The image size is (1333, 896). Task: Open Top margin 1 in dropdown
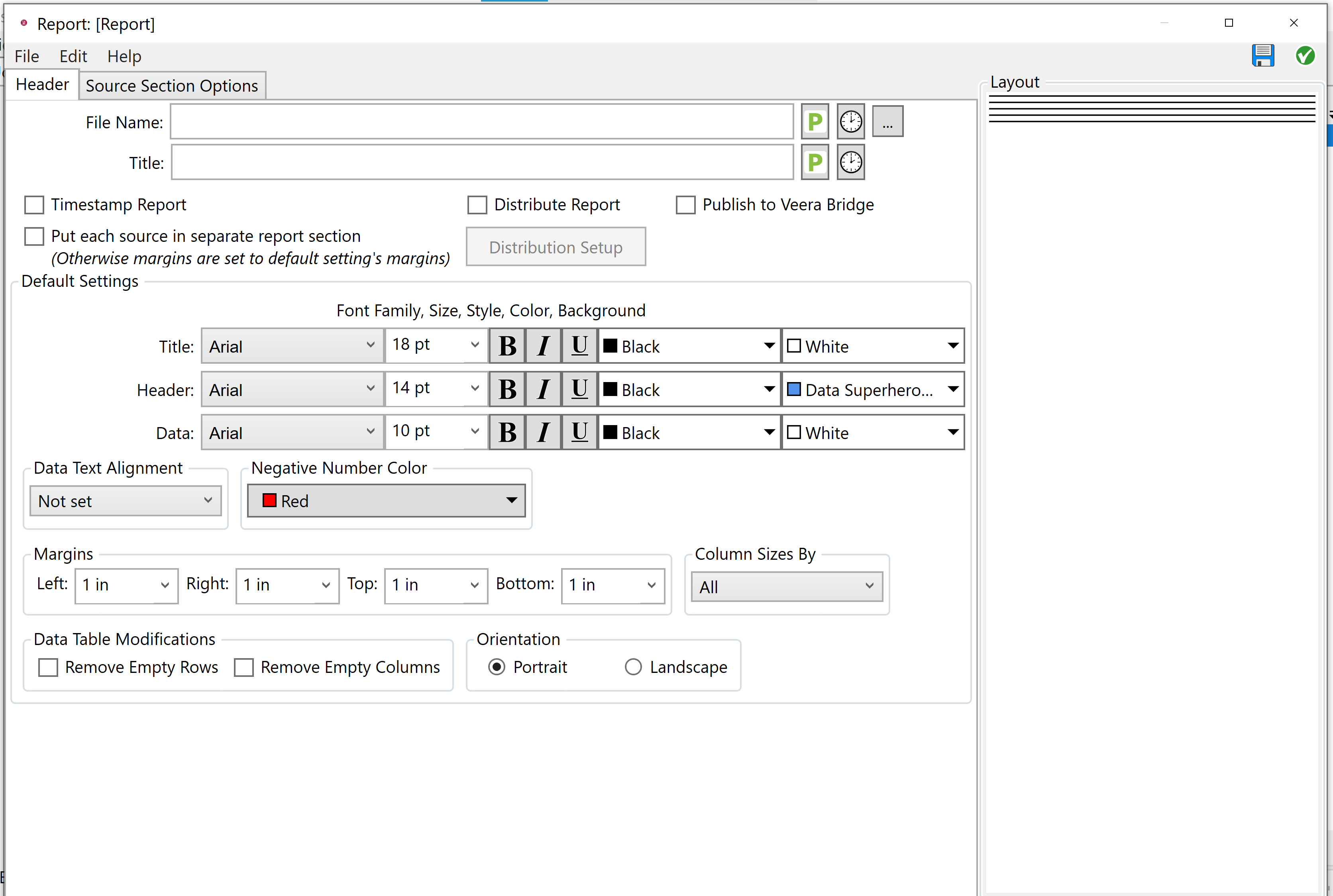tap(436, 585)
